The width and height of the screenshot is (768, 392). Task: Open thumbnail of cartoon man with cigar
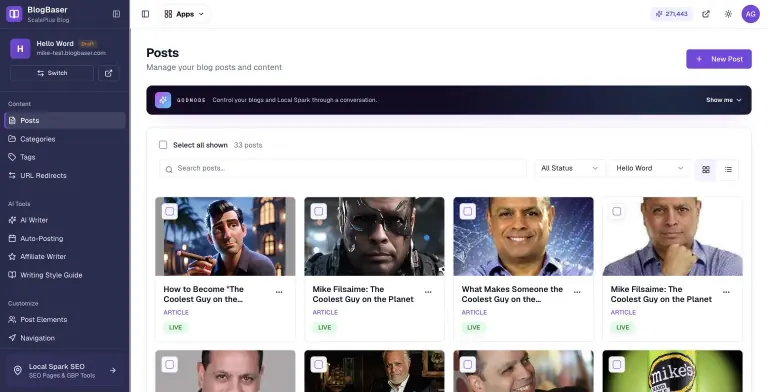225,237
